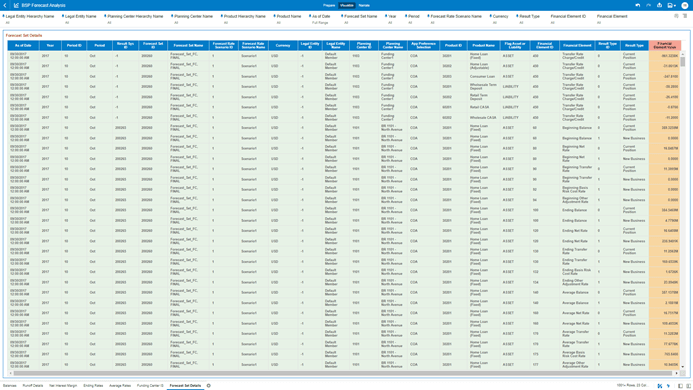
Task: Open the export/share icon
Action: 659,5
